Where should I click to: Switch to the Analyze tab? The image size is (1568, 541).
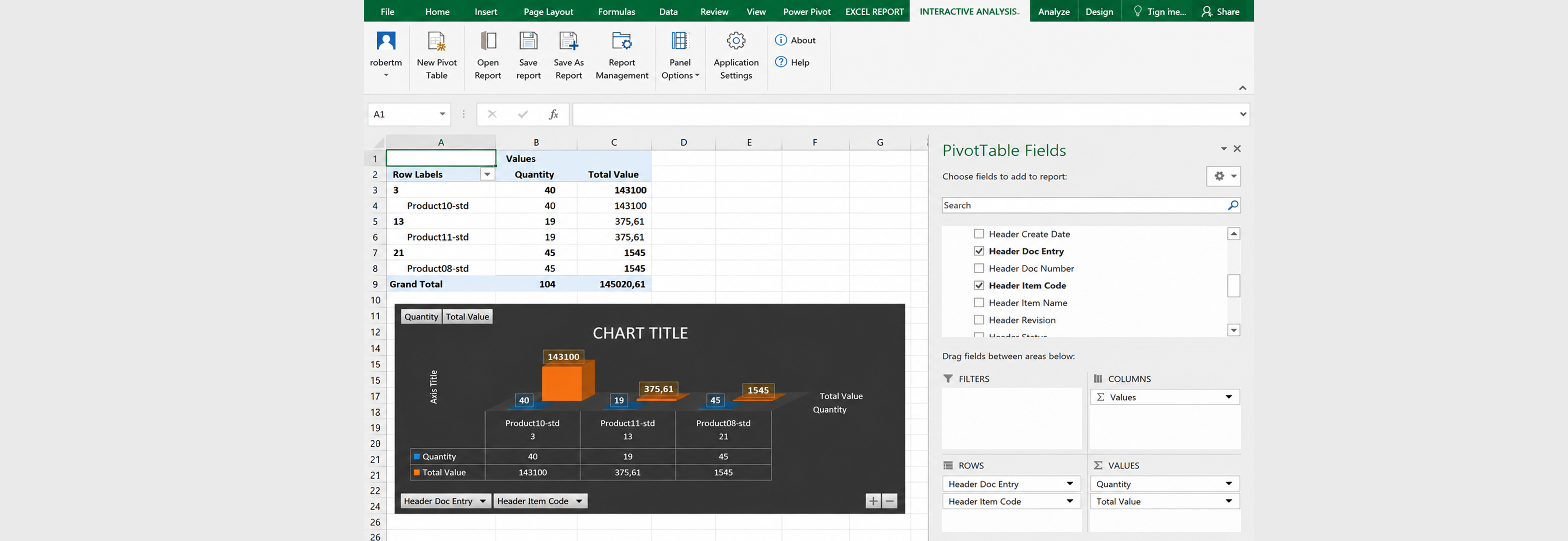[x=1054, y=12]
